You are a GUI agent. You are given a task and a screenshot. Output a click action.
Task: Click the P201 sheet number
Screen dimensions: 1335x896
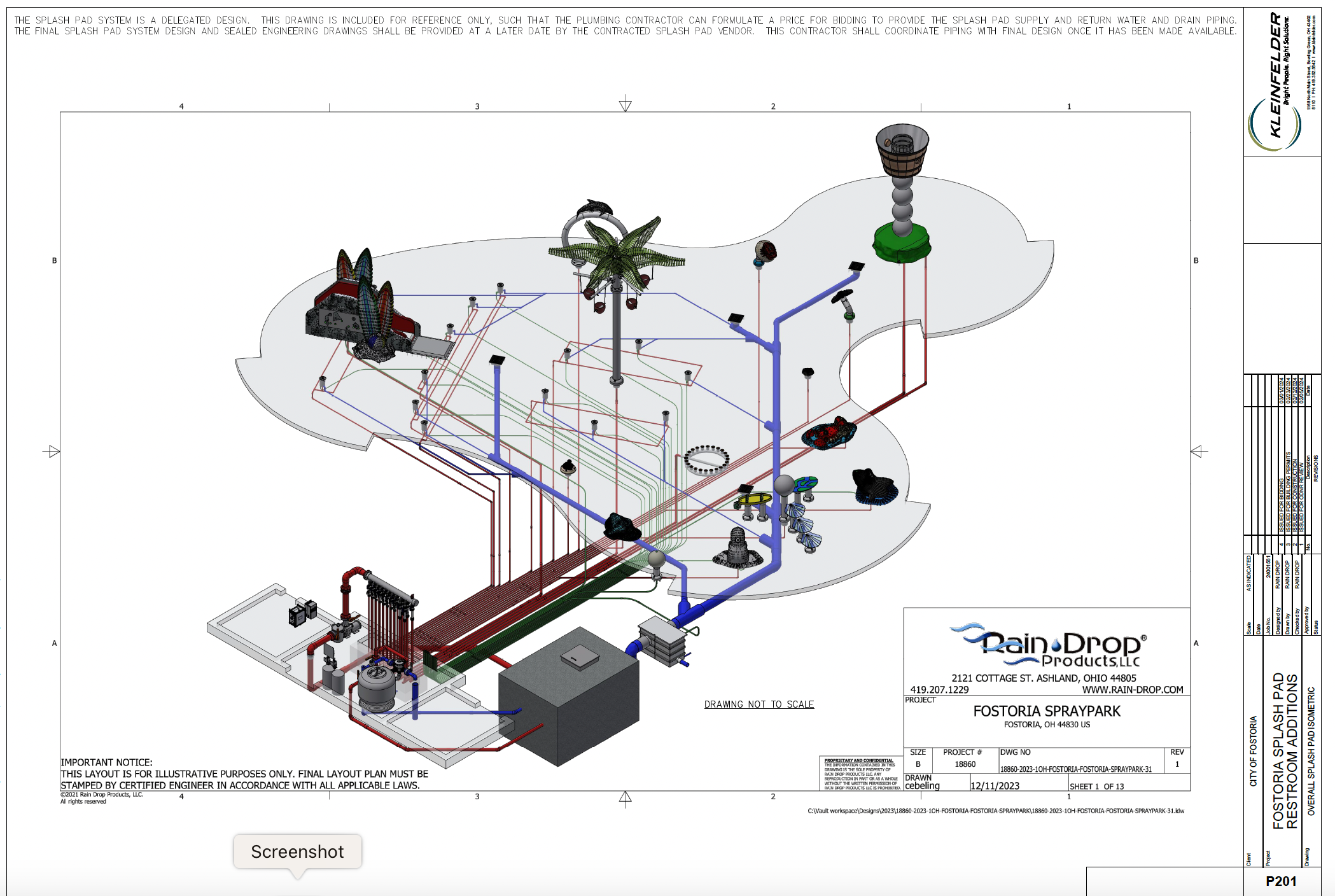[1280, 881]
